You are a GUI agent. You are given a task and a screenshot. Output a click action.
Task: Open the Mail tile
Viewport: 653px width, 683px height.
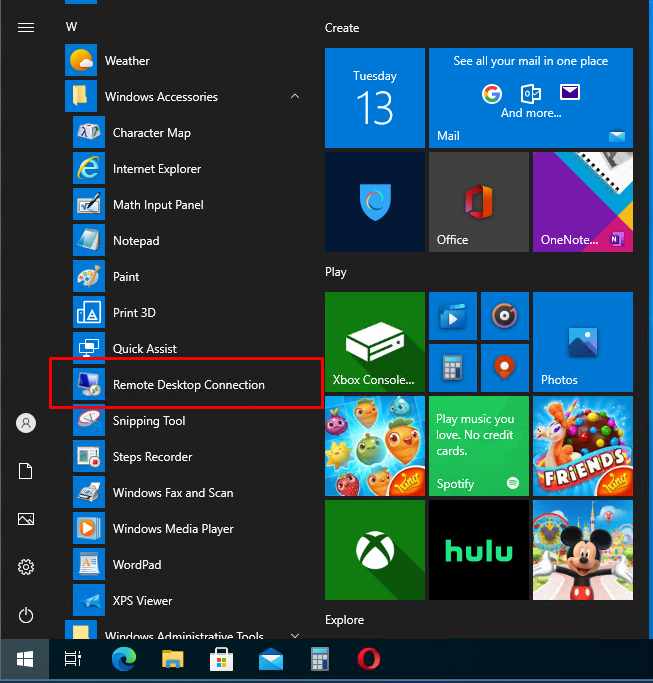[x=531, y=98]
